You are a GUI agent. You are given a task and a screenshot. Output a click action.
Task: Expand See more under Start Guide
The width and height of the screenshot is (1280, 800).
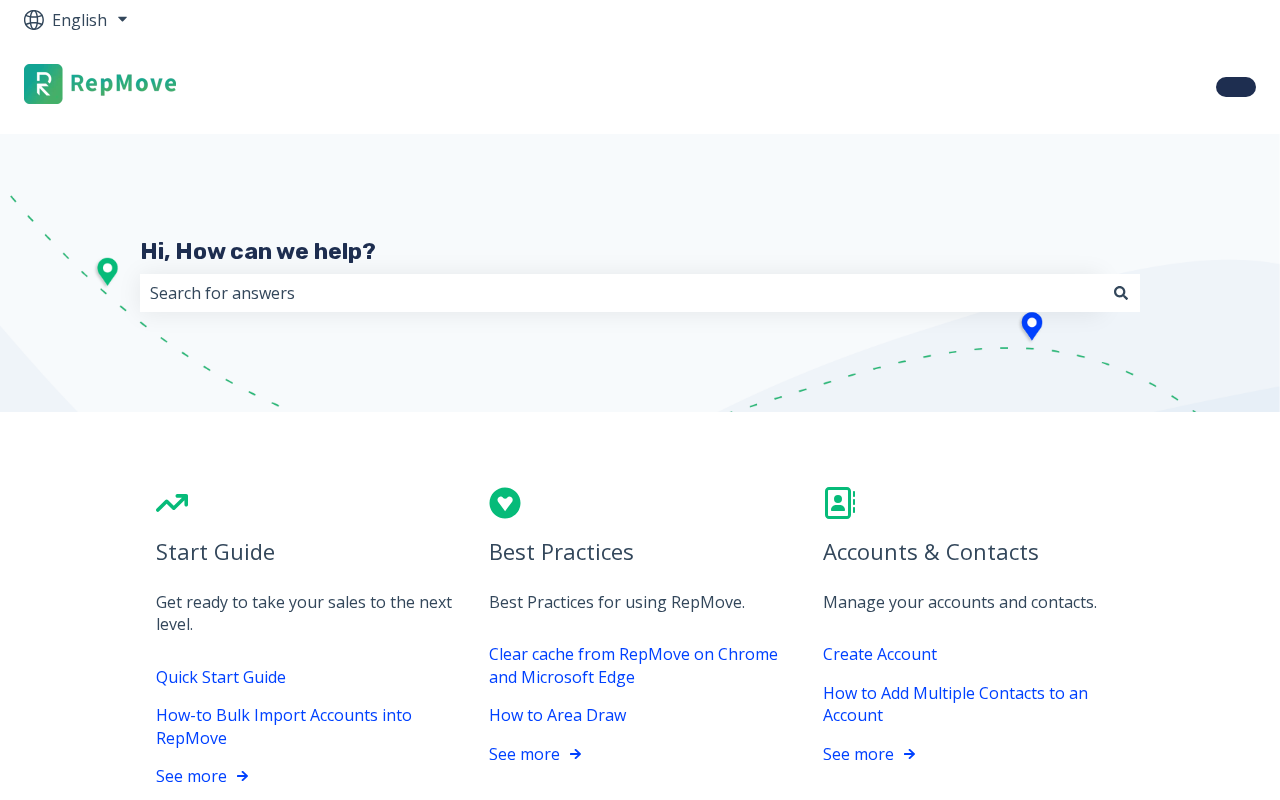202,776
